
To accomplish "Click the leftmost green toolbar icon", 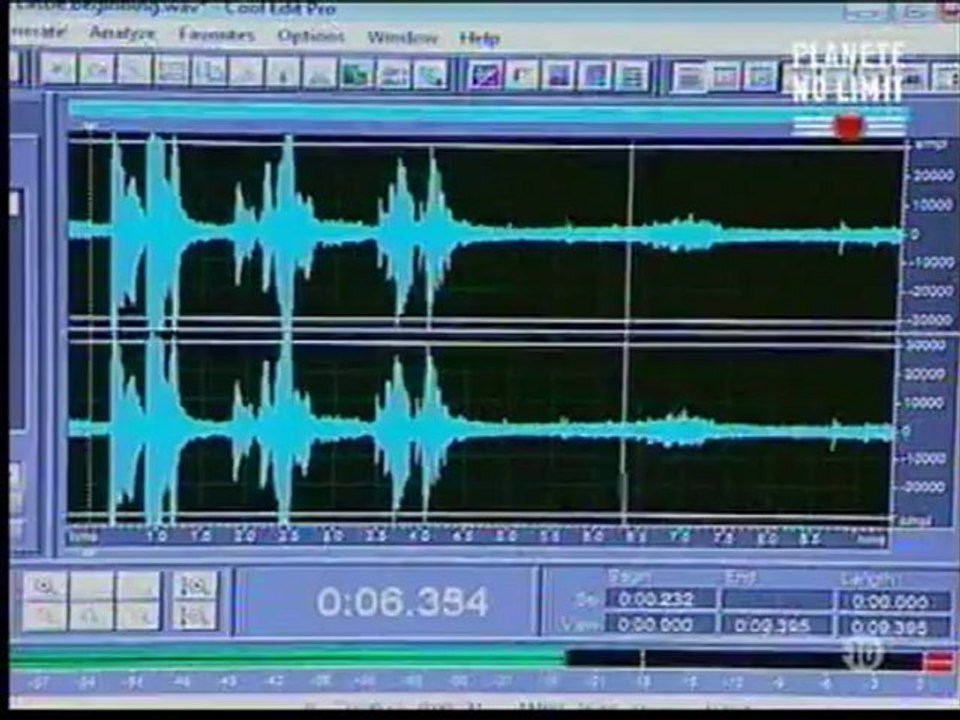I will coord(357,75).
